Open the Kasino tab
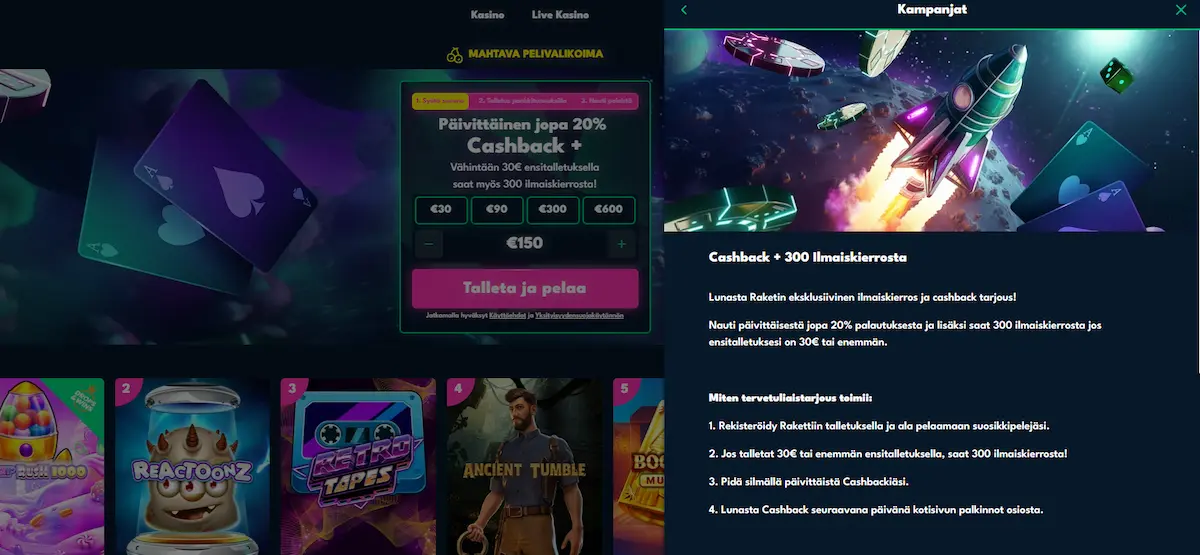The height and width of the screenshot is (555, 1200). (x=488, y=15)
